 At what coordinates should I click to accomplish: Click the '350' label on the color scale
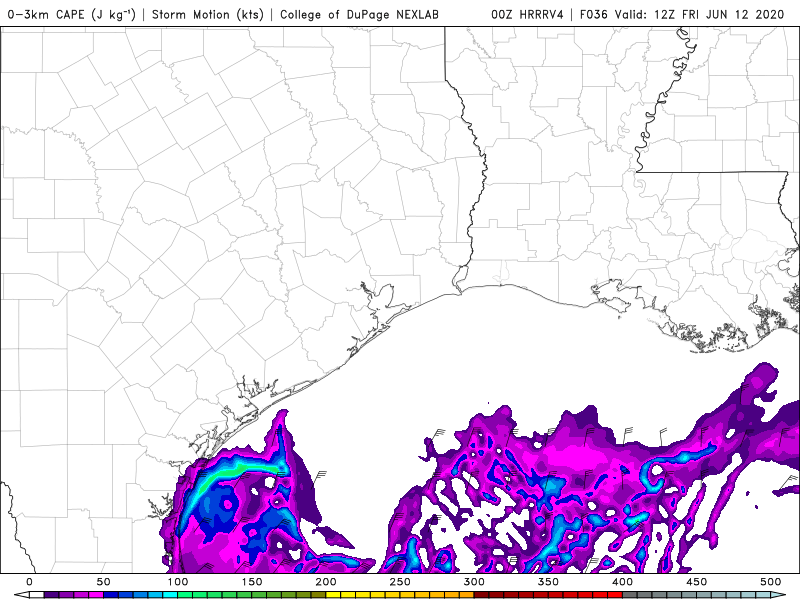[x=548, y=582]
